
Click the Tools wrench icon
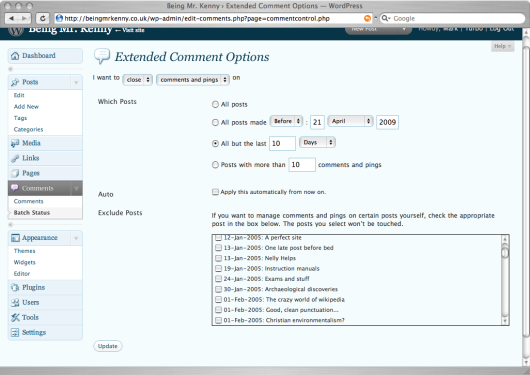(15, 317)
